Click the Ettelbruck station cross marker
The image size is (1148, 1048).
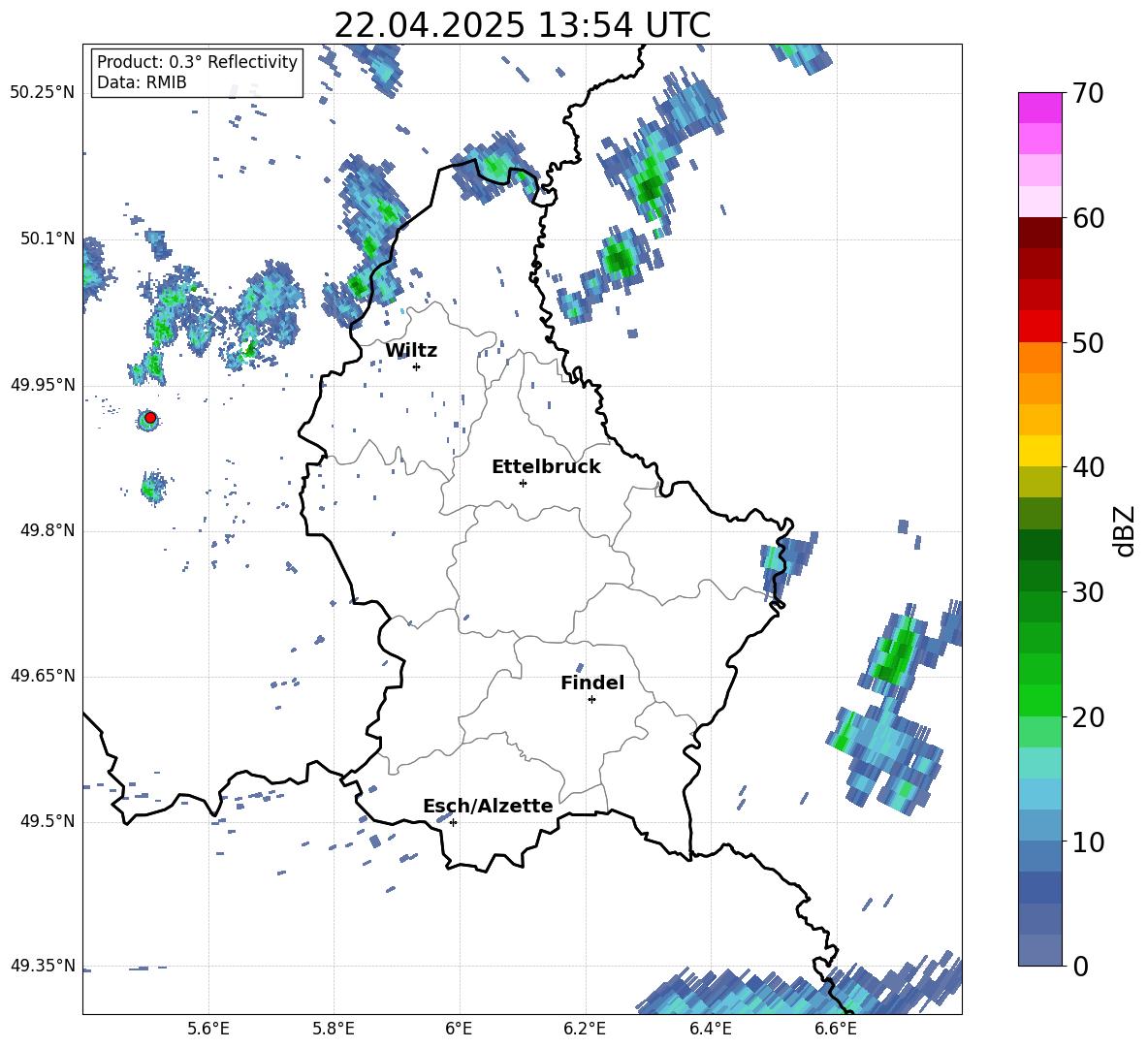point(523,483)
